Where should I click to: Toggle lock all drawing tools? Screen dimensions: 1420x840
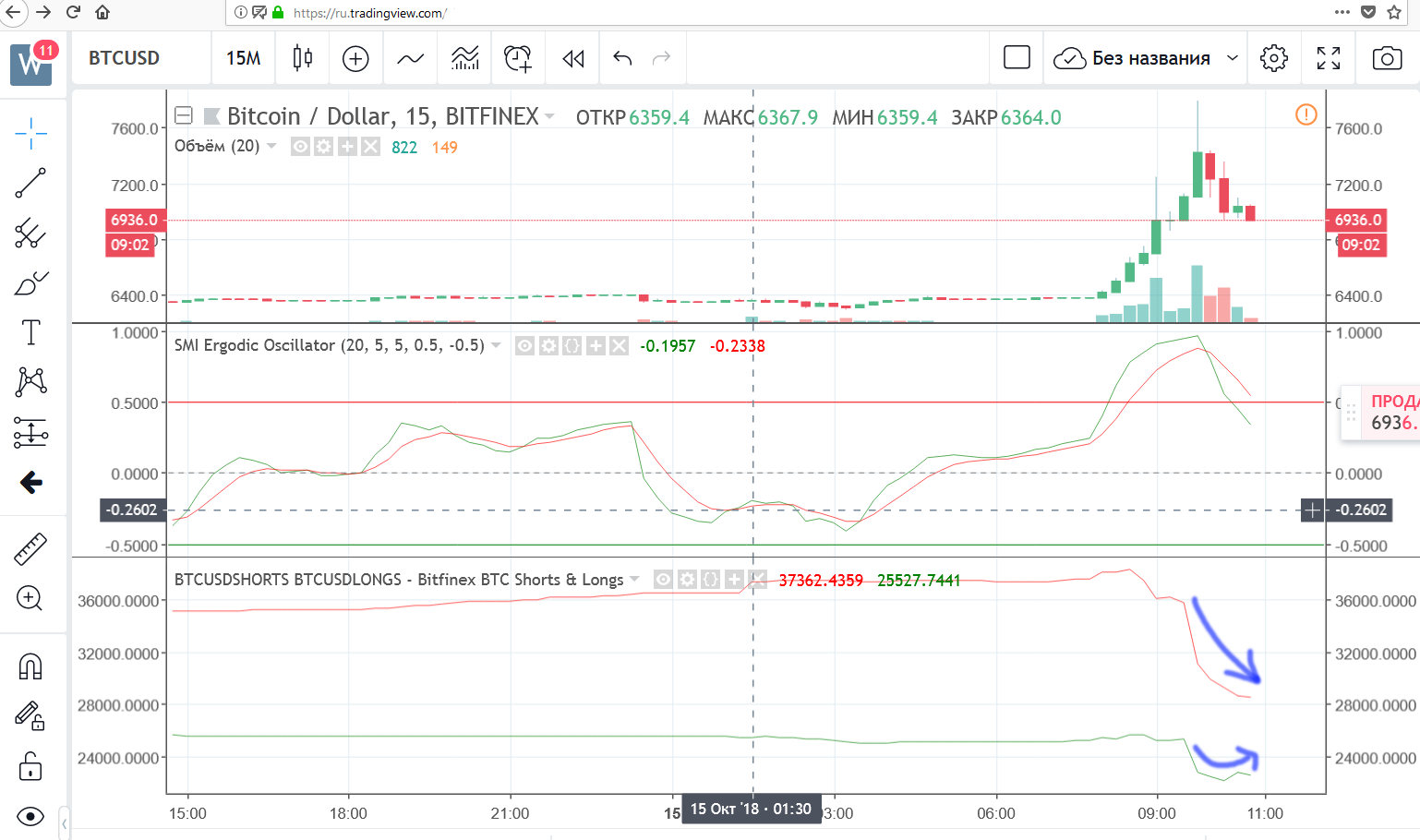(x=30, y=766)
